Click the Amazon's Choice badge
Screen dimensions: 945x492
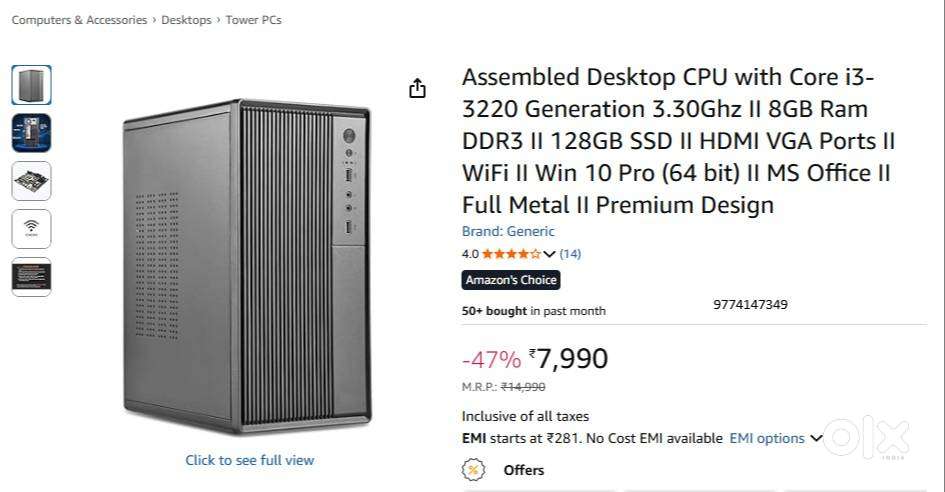click(511, 280)
